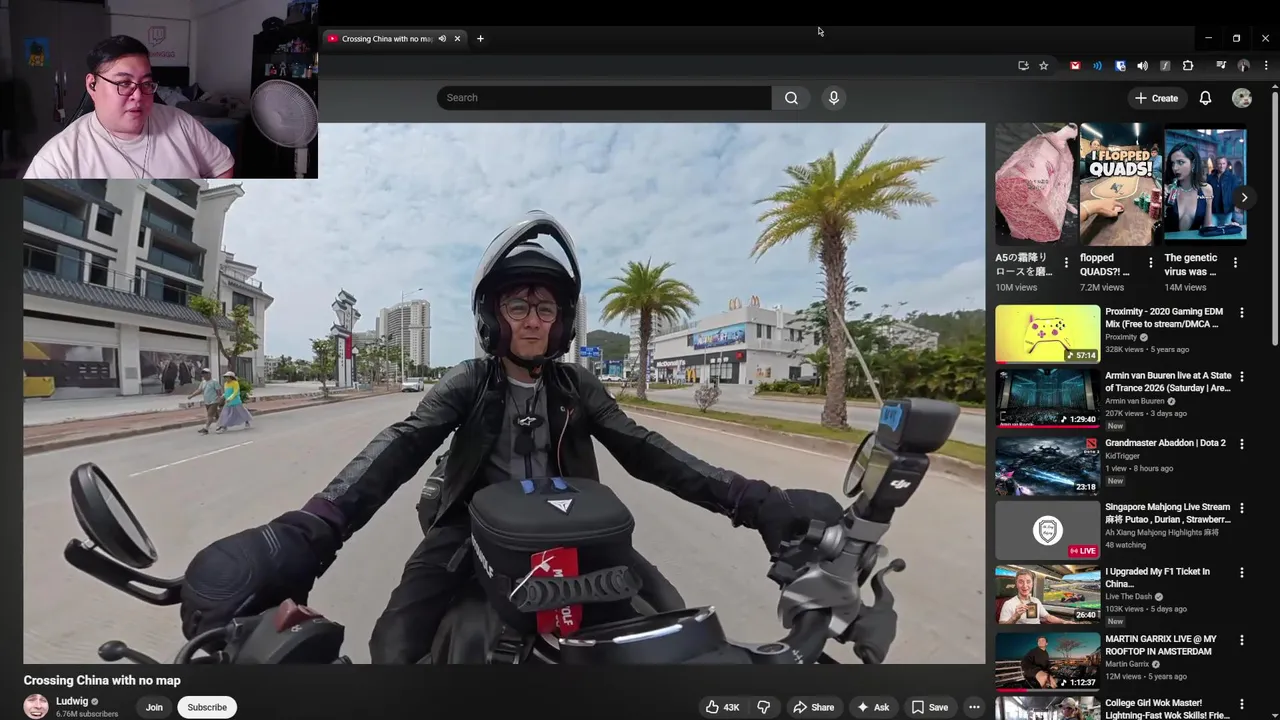Like the video with 43K thumbs up

(x=722, y=707)
